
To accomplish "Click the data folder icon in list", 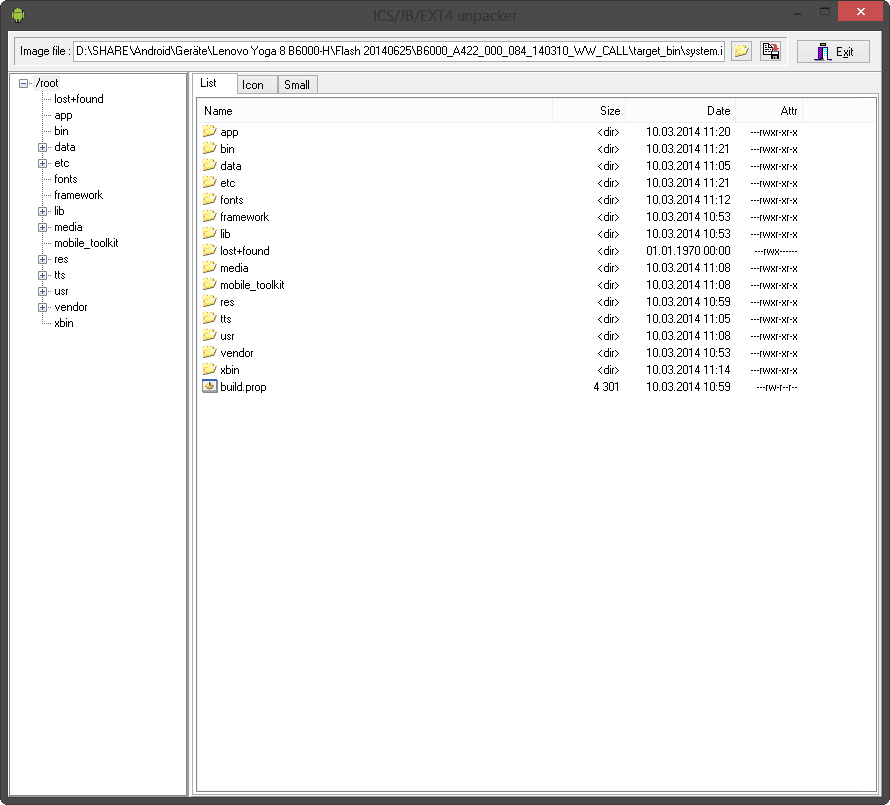I will tap(209, 165).
